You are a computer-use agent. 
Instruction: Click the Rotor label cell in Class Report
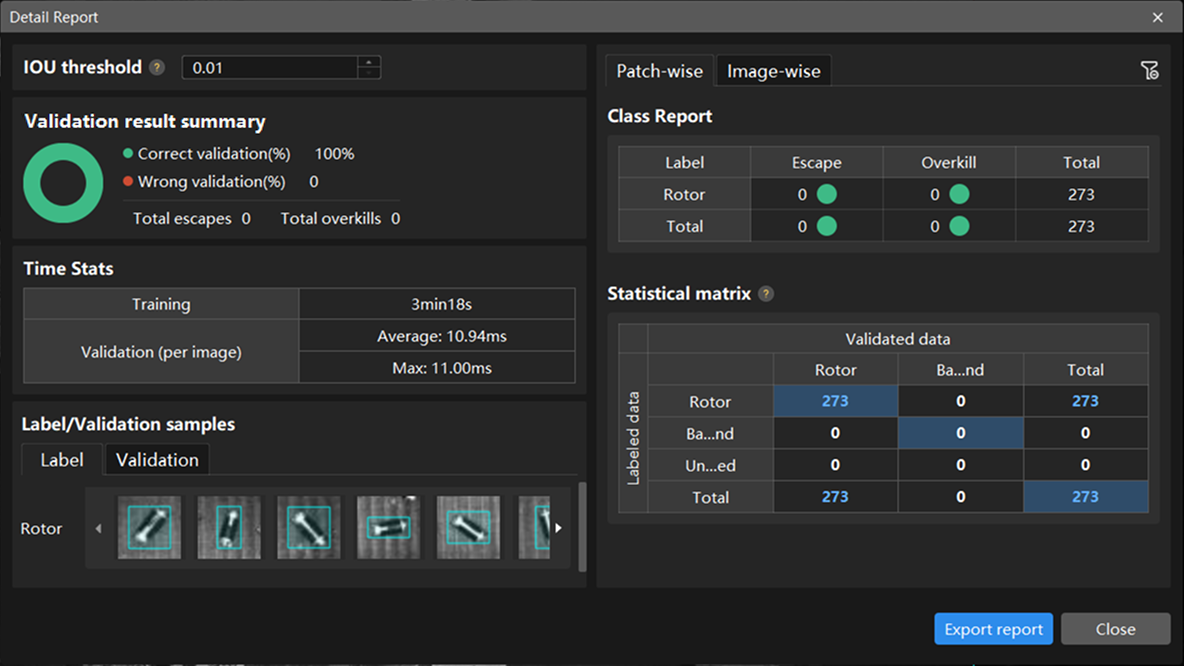pos(684,194)
